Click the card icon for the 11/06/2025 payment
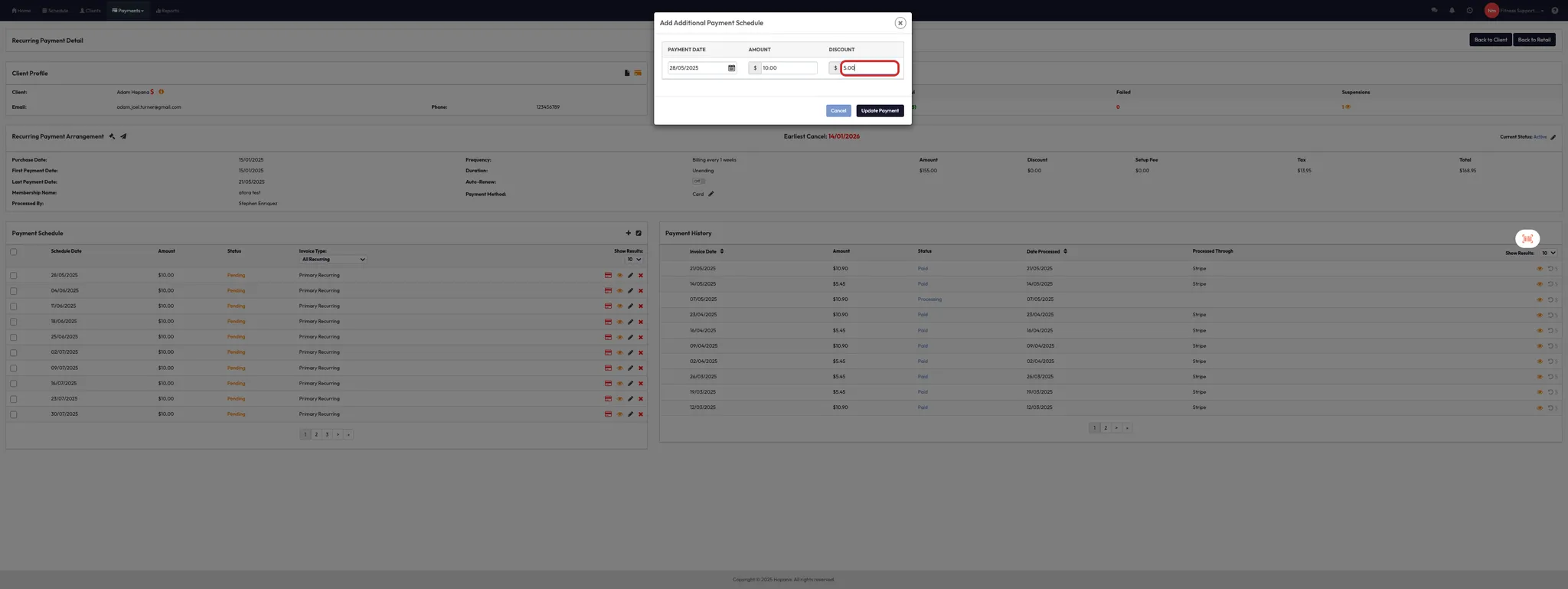Image resolution: width=1568 pixels, height=589 pixels. point(608,306)
